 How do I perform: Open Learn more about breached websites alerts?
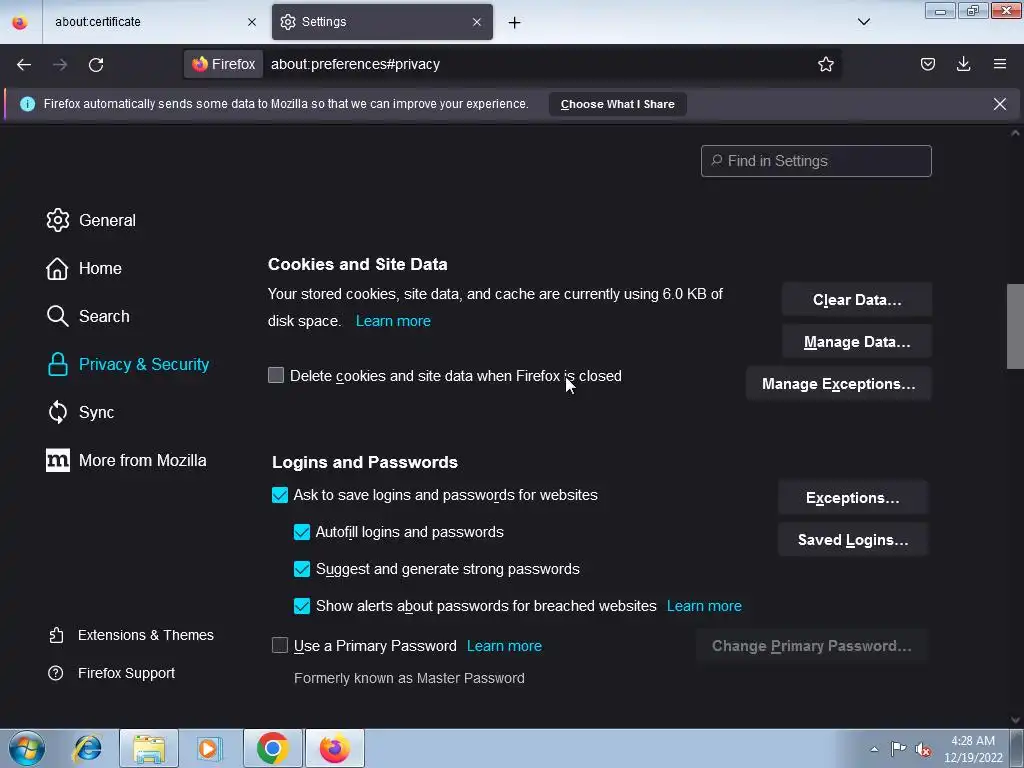coord(704,606)
